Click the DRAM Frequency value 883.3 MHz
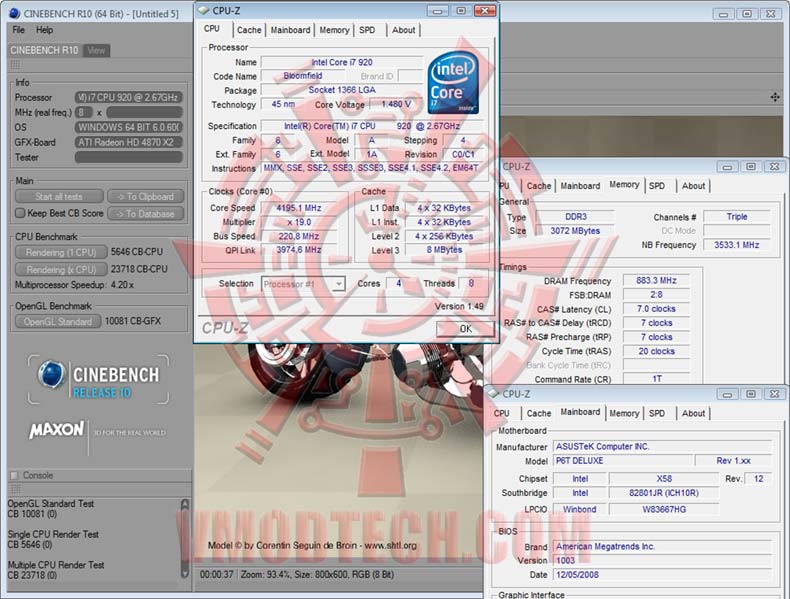Image resolution: width=790 pixels, height=599 pixels. tap(656, 281)
